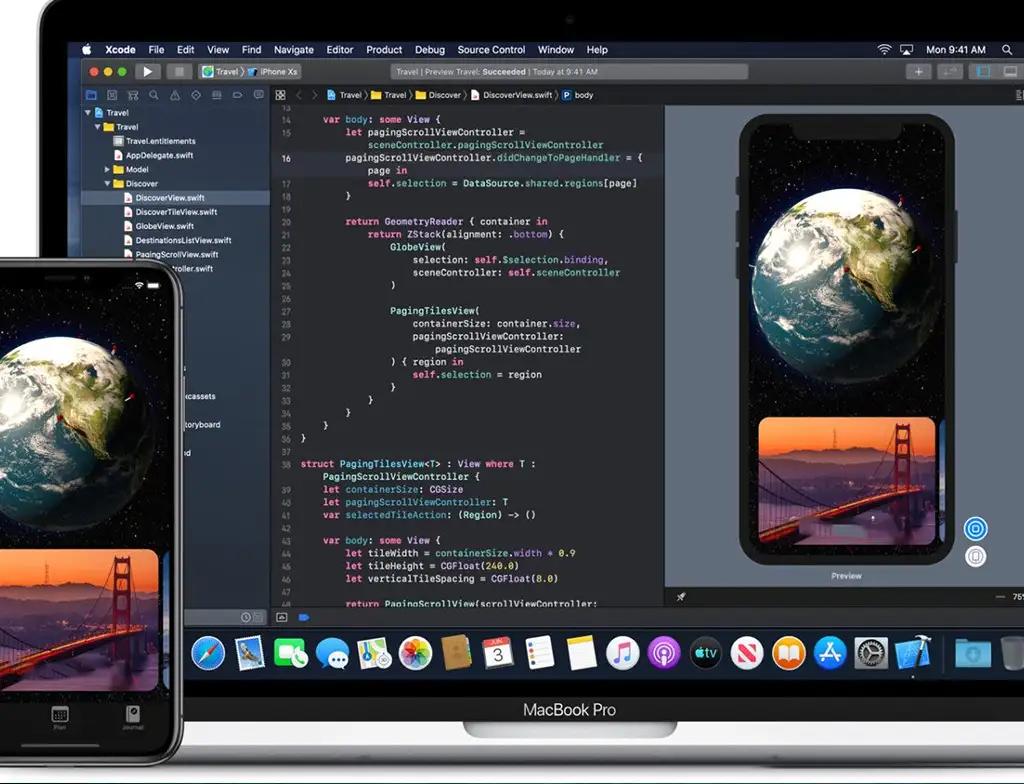Image resolution: width=1024 pixels, height=784 pixels.
Task: Open the Symbol navigator
Action: point(133,95)
